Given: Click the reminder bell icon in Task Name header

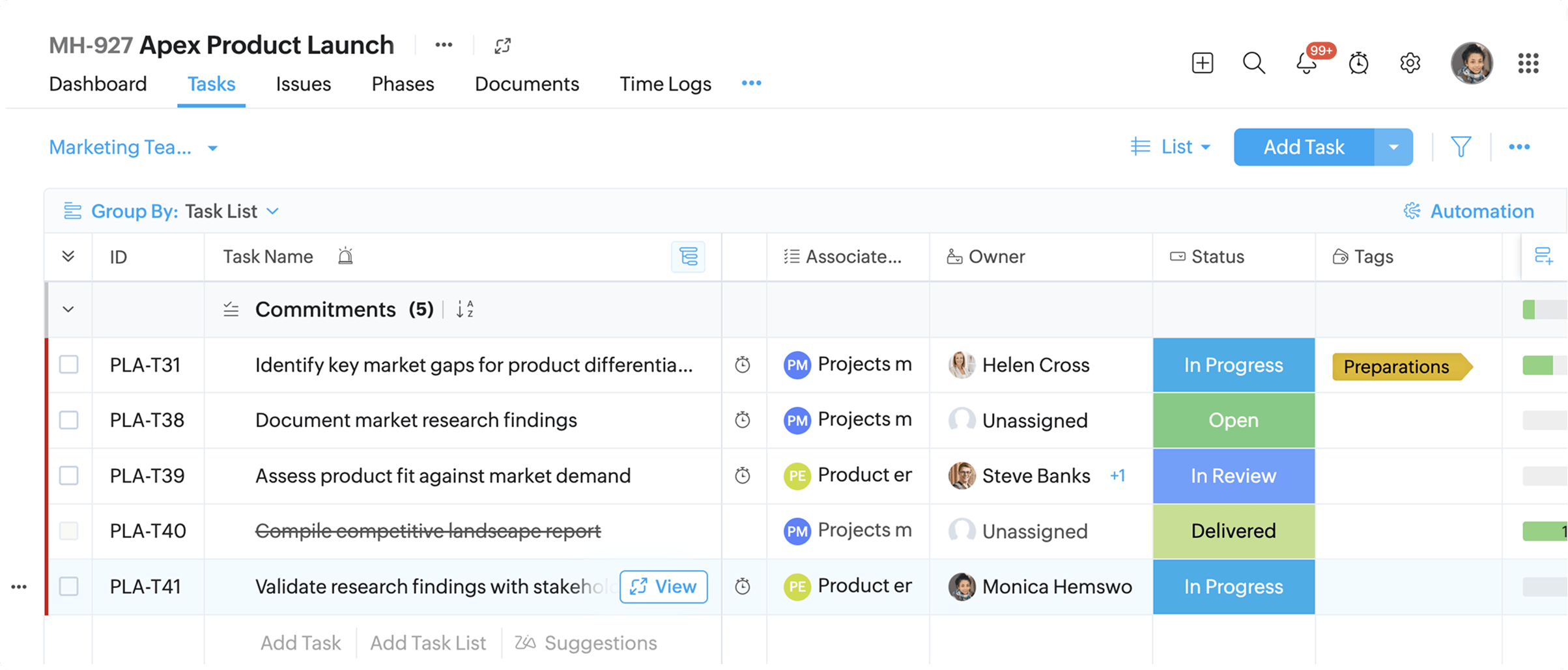Looking at the screenshot, I should pos(346,256).
